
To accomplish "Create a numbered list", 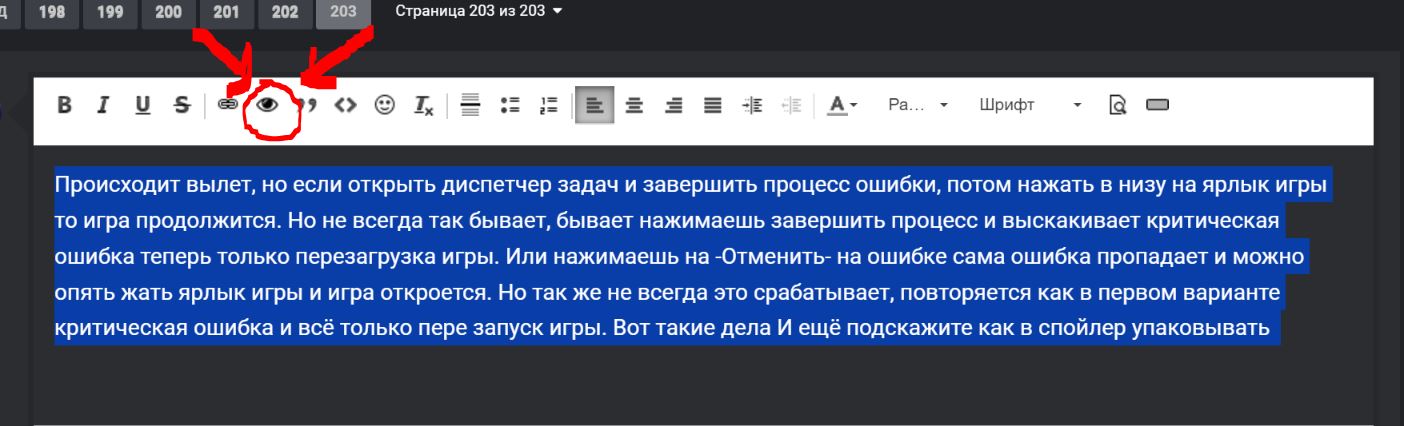I will (x=547, y=104).
